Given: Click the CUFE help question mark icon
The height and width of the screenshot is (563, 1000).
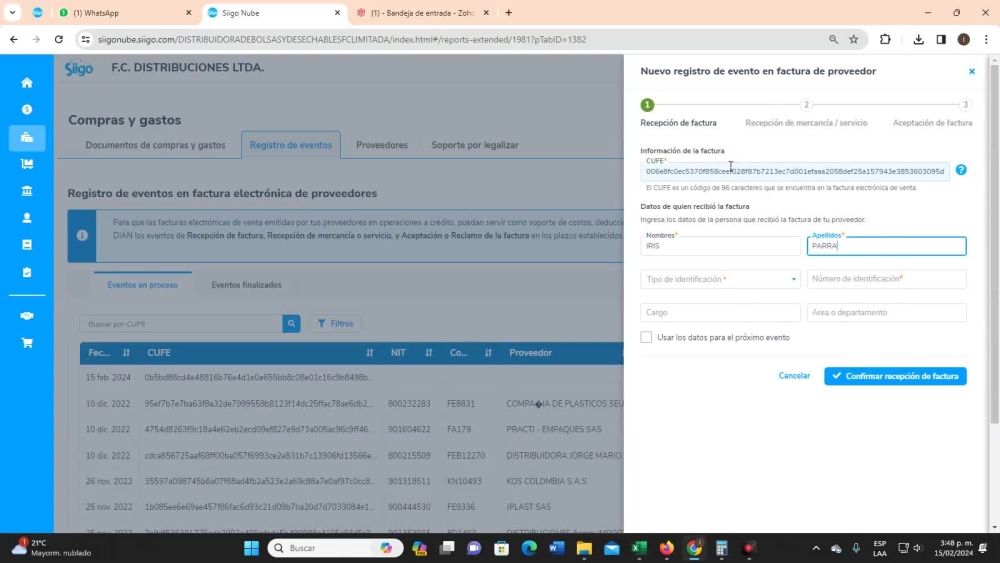Looking at the screenshot, I should [x=961, y=170].
